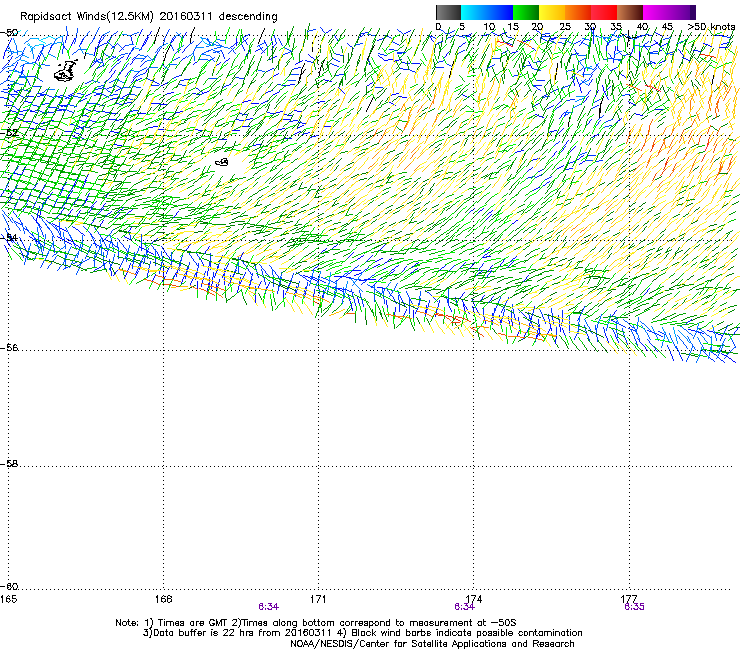Viewport: 740px width, 650px height.
Task: Click the latitude label '-54'
Action: (9, 237)
